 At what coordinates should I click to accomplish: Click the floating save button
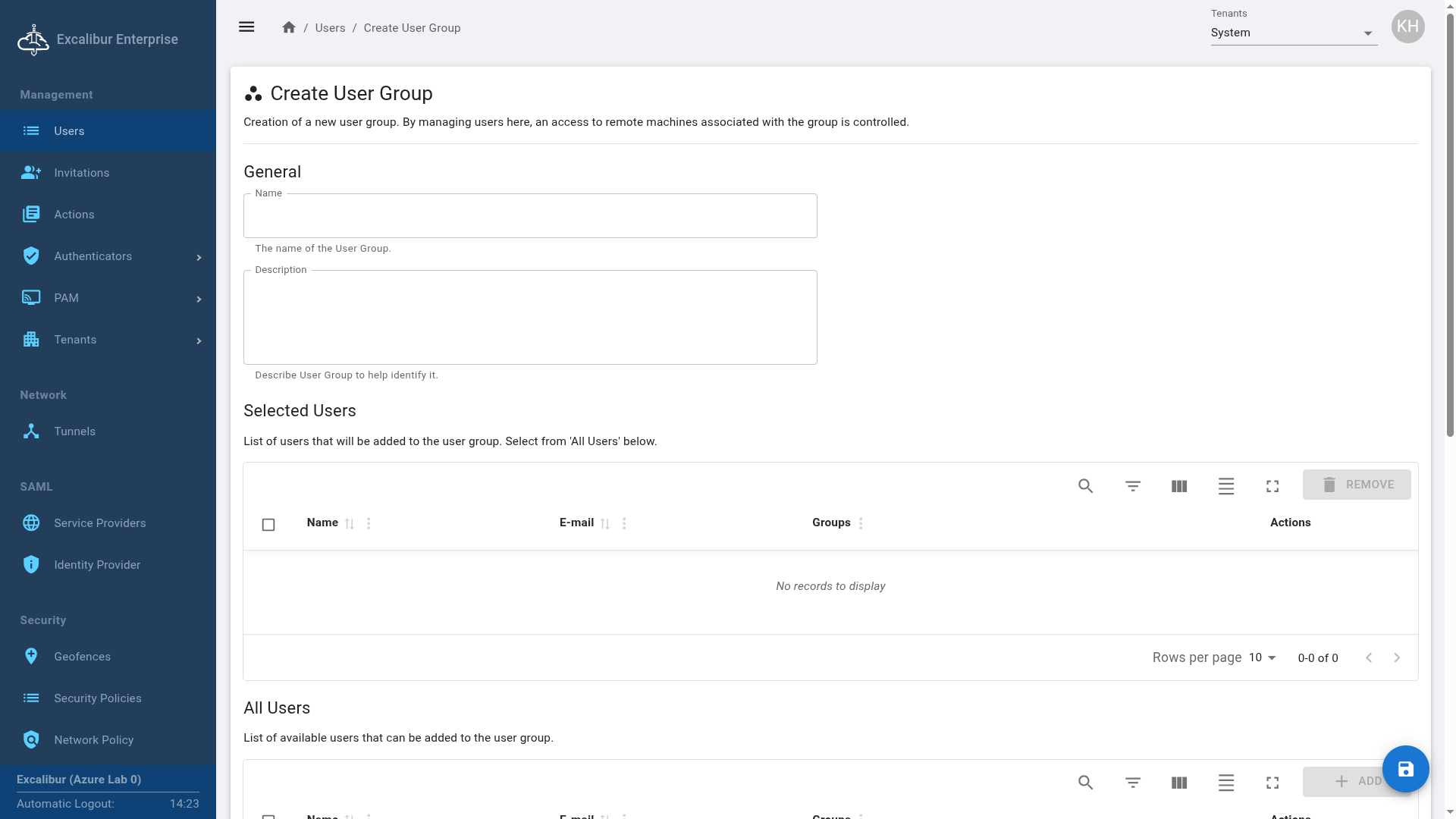point(1405,769)
